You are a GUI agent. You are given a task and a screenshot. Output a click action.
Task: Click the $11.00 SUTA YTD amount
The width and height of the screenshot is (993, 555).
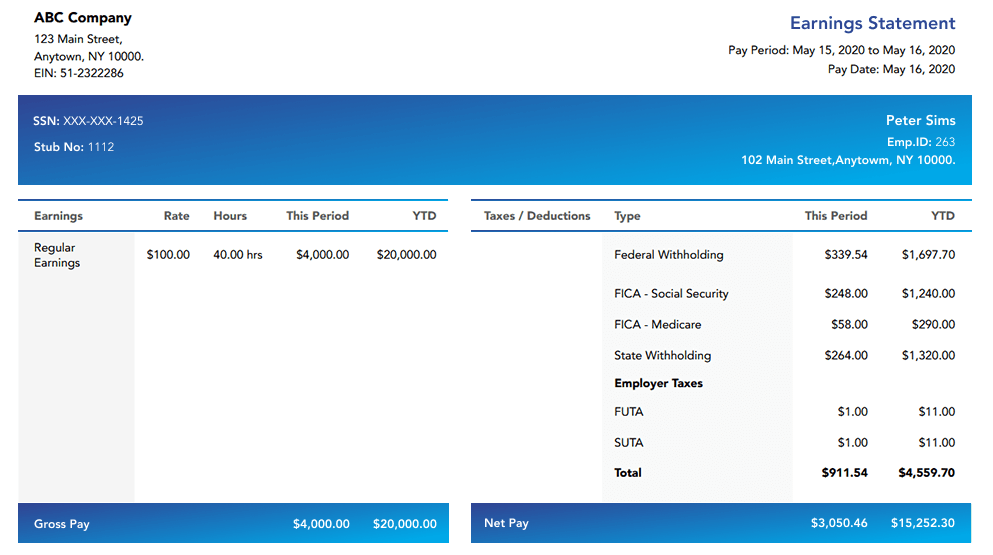point(937,443)
